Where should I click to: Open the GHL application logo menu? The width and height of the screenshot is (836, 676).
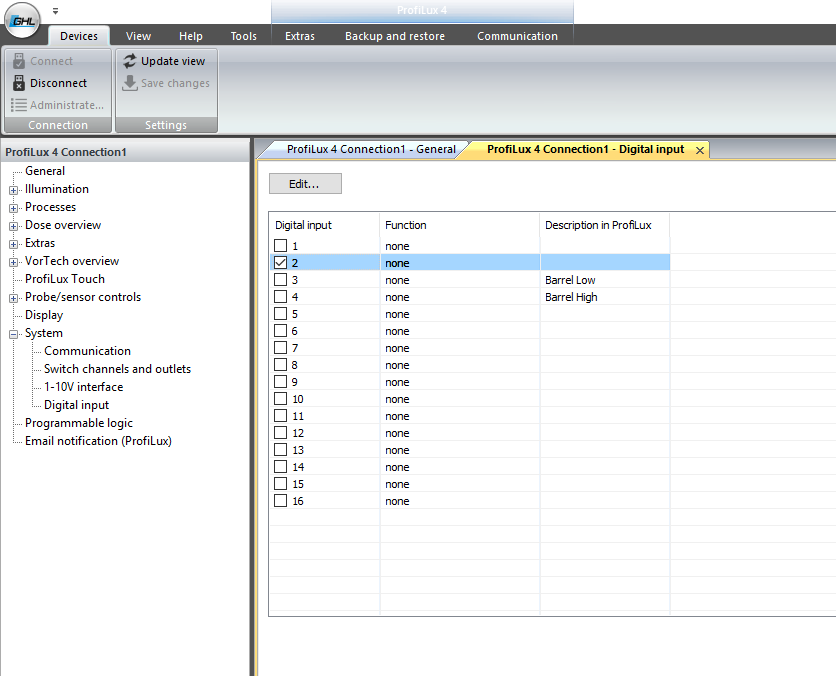pyautogui.click(x=22, y=20)
